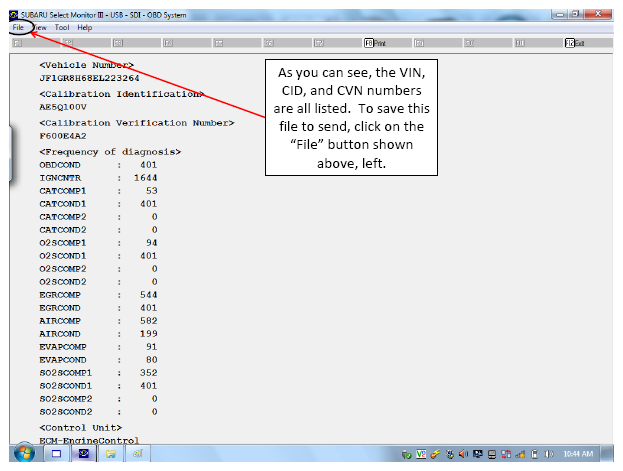Click the <Frequency of diagnosis> heading
Screen dimensions: 623x471
coord(110,152)
